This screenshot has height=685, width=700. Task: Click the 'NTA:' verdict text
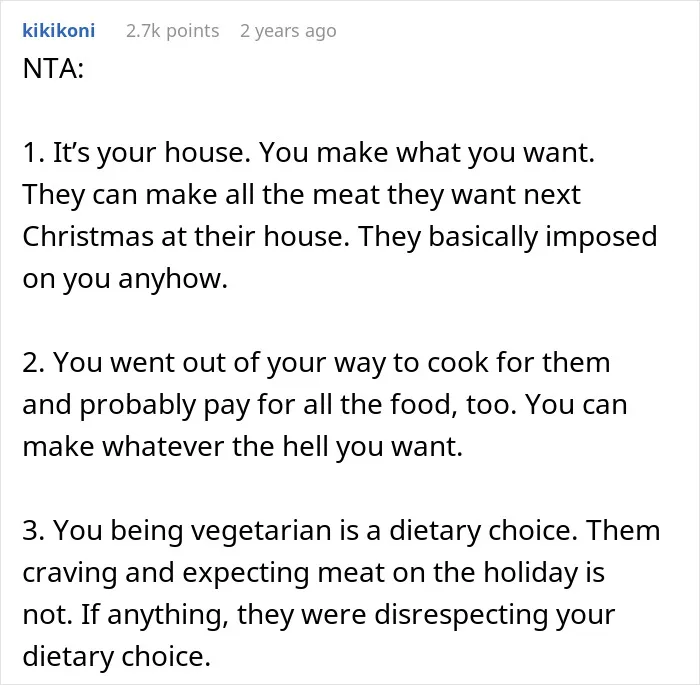click(x=53, y=69)
